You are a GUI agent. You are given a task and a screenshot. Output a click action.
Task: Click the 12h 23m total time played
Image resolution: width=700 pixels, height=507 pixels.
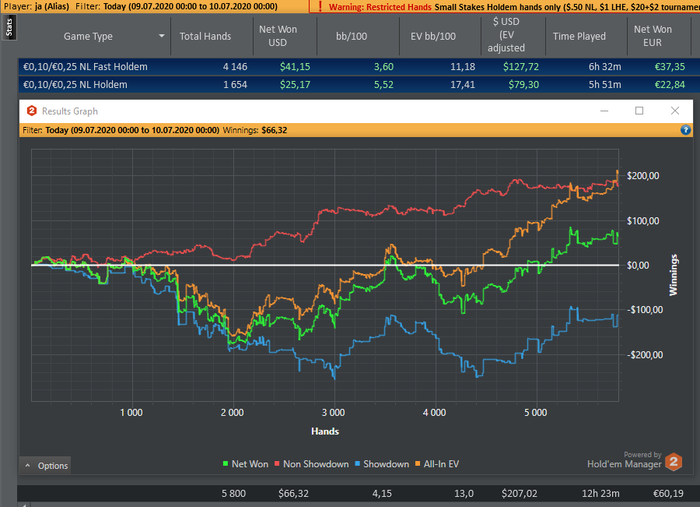pyautogui.click(x=600, y=494)
